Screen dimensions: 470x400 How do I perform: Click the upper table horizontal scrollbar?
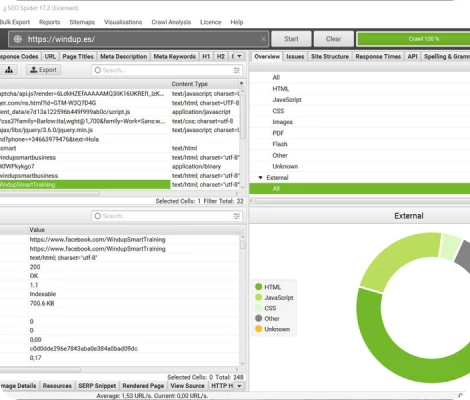coord(50,193)
